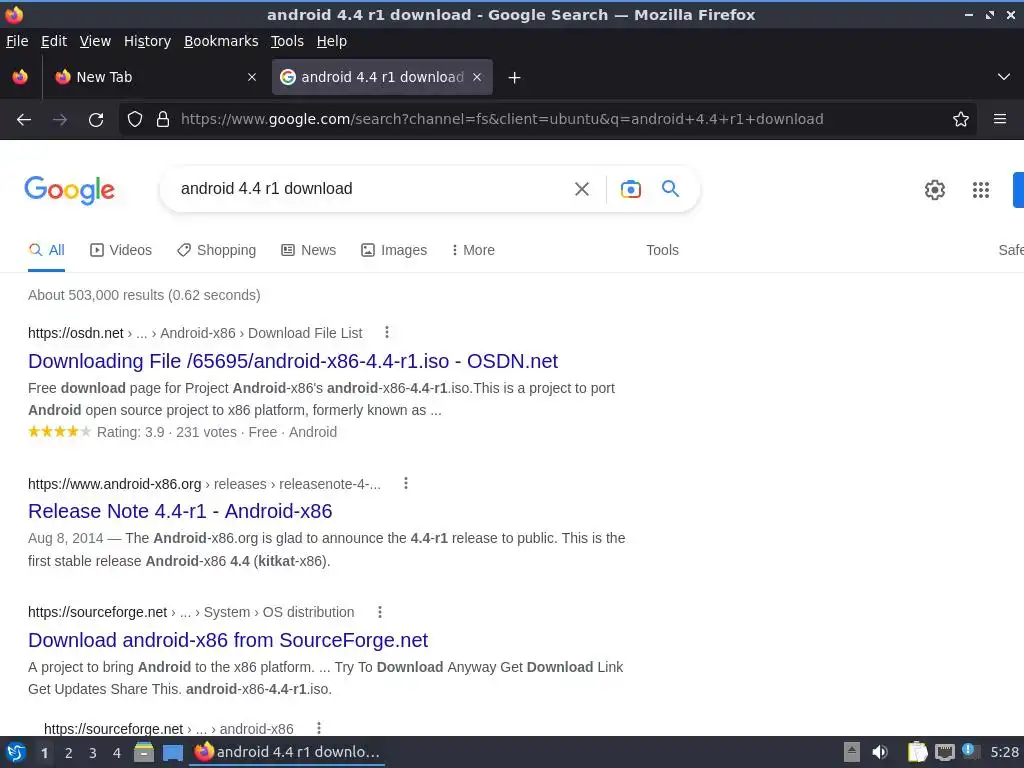The width and height of the screenshot is (1024, 768).
Task: Click the SafeSearch label at right edge
Action: click(x=1011, y=250)
